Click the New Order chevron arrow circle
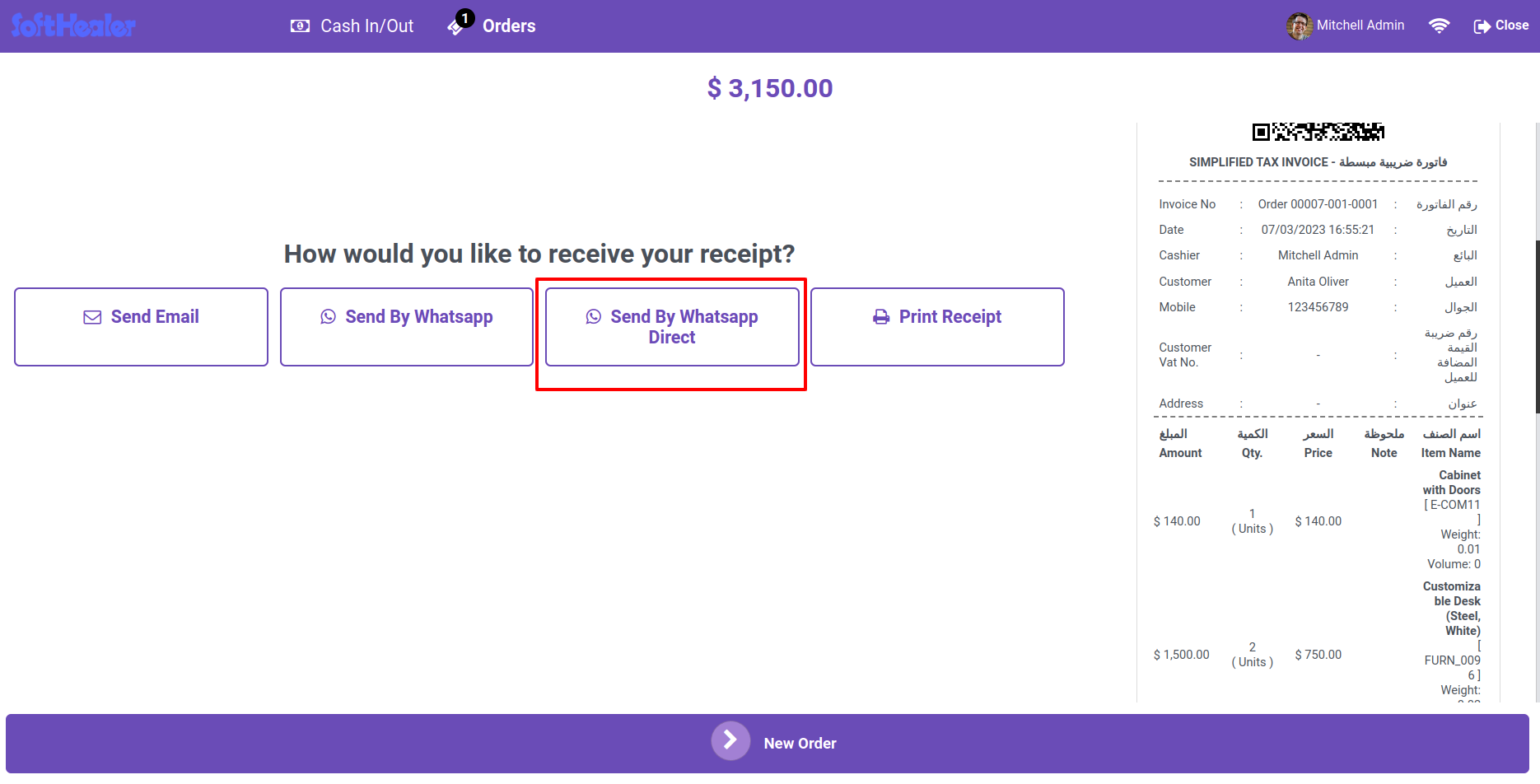This screenshot has height=784, width=1540. [730, 741]
